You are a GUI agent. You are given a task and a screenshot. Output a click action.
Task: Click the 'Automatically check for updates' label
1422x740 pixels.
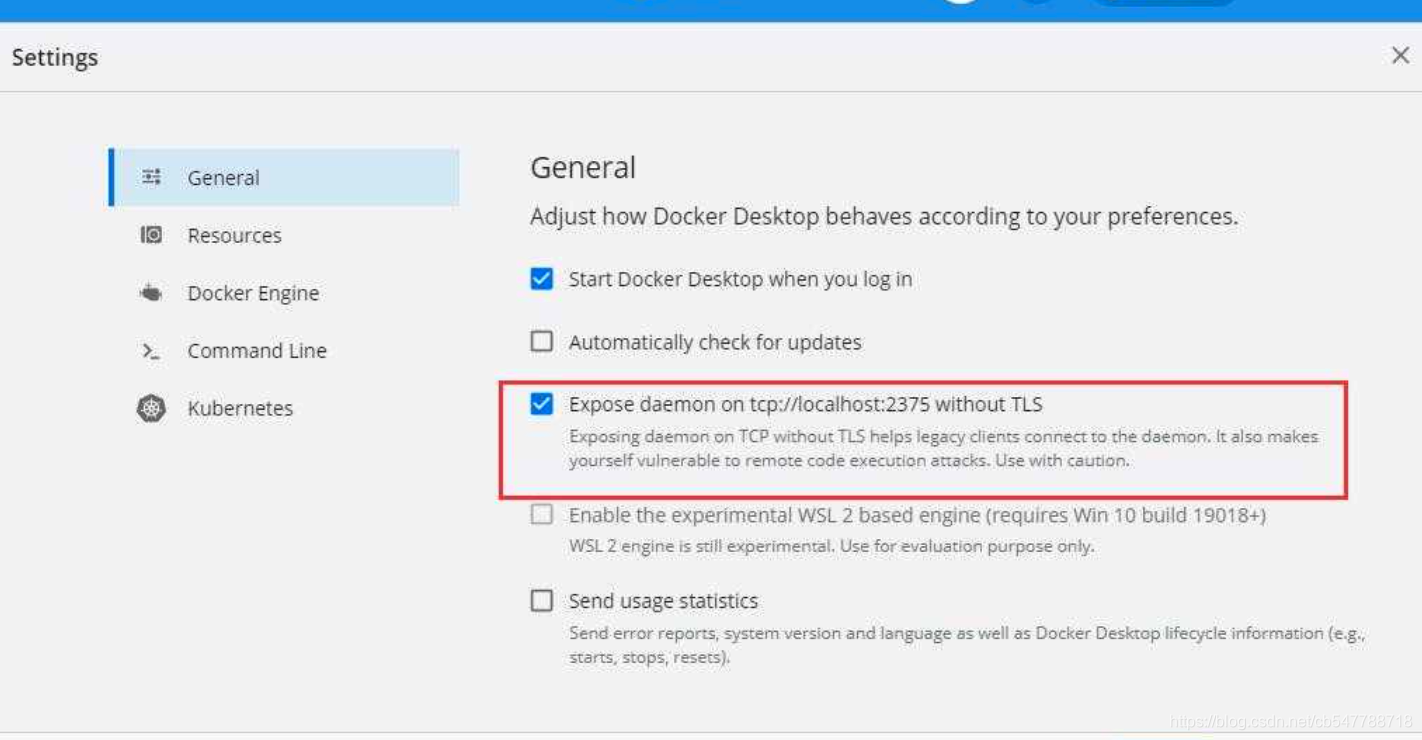pyautogui.click(x=715, y=342)
